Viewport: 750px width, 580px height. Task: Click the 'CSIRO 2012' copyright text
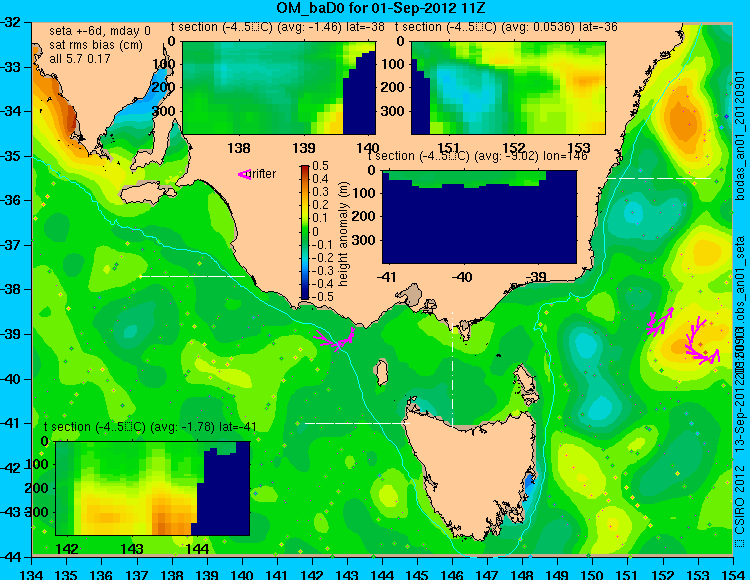740,502
